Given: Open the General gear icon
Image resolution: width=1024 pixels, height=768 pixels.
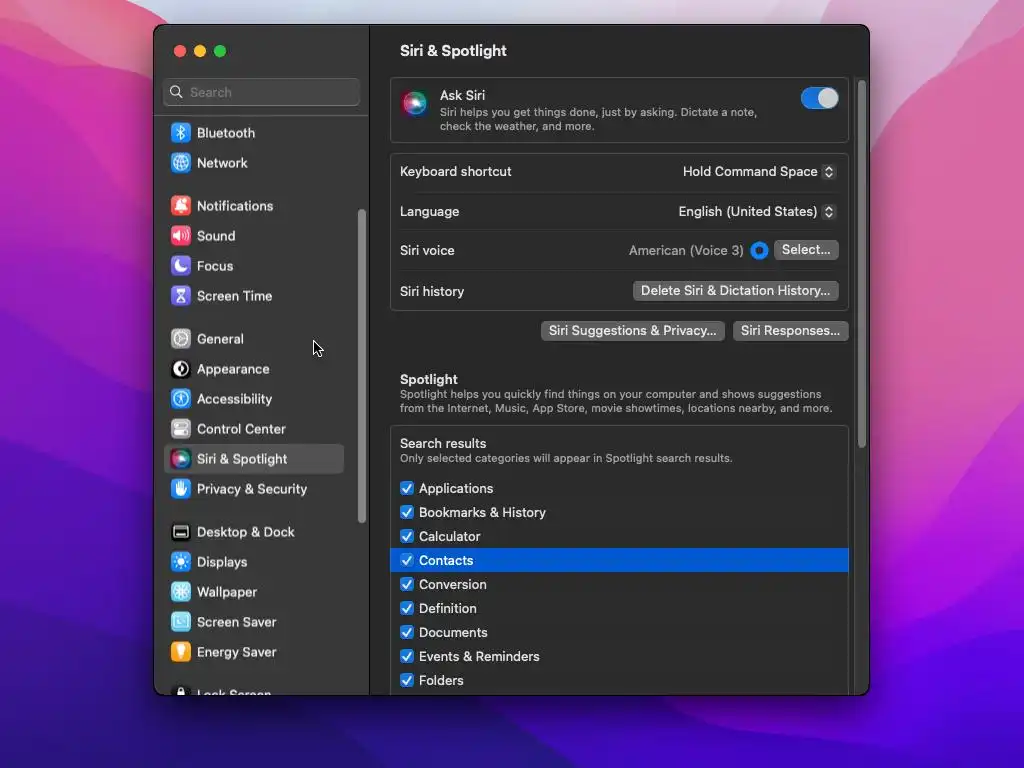Looking at the screenshot, I should tap(181, 339).
